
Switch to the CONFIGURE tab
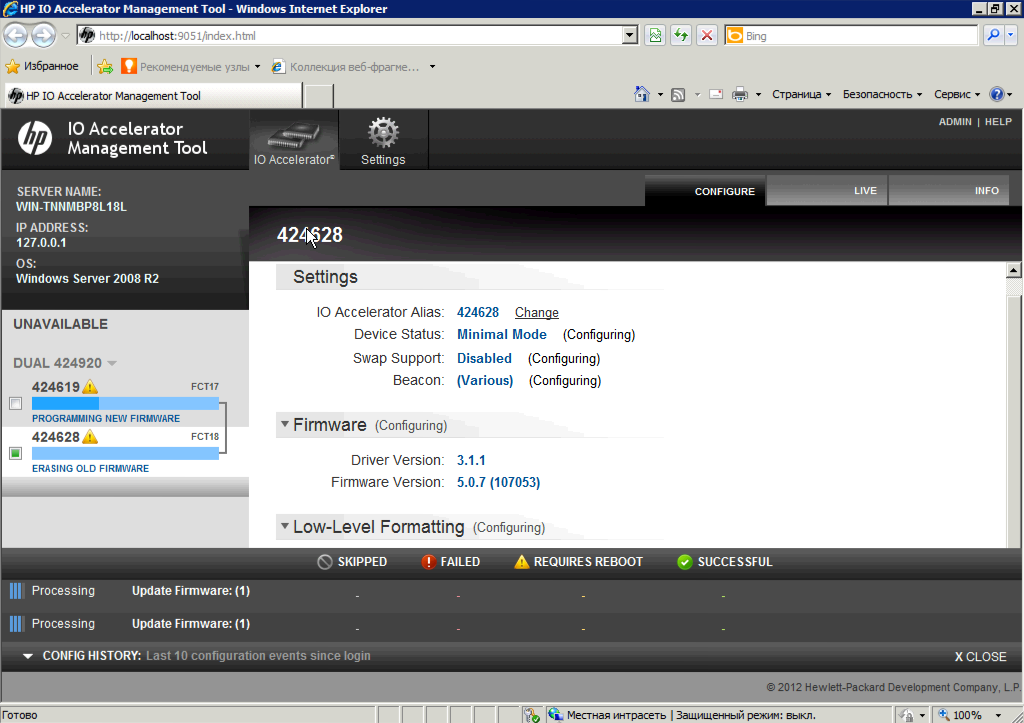[x=705, y=191]
